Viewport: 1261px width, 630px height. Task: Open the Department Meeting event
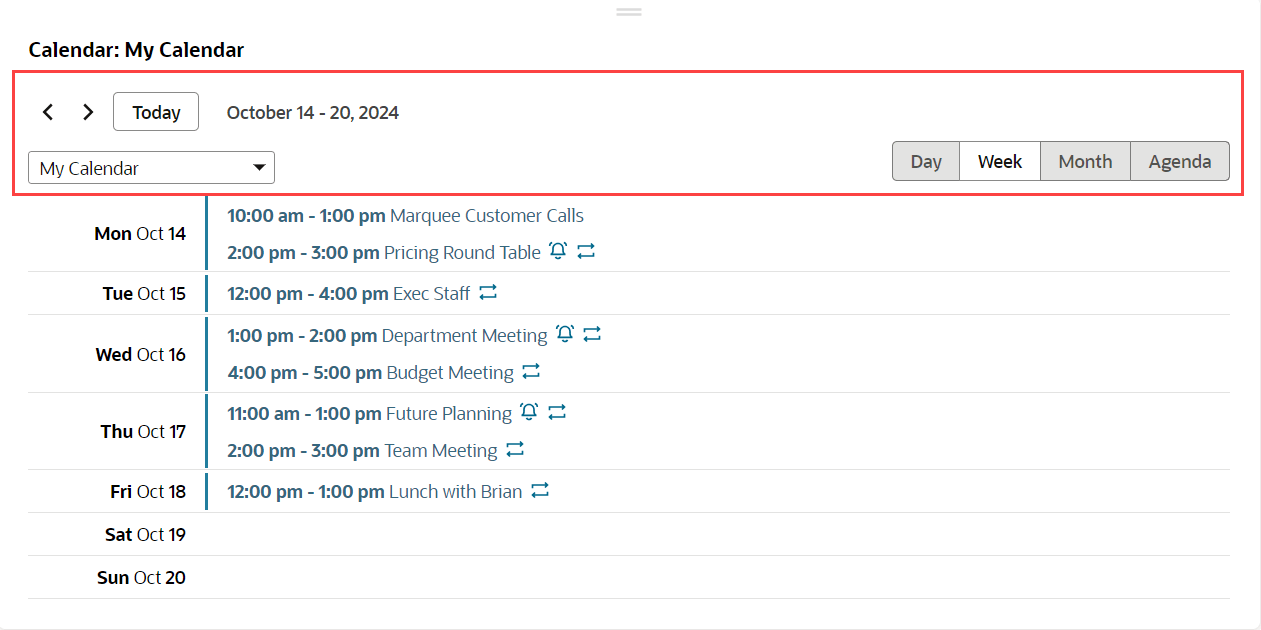(x=387, y=335)
